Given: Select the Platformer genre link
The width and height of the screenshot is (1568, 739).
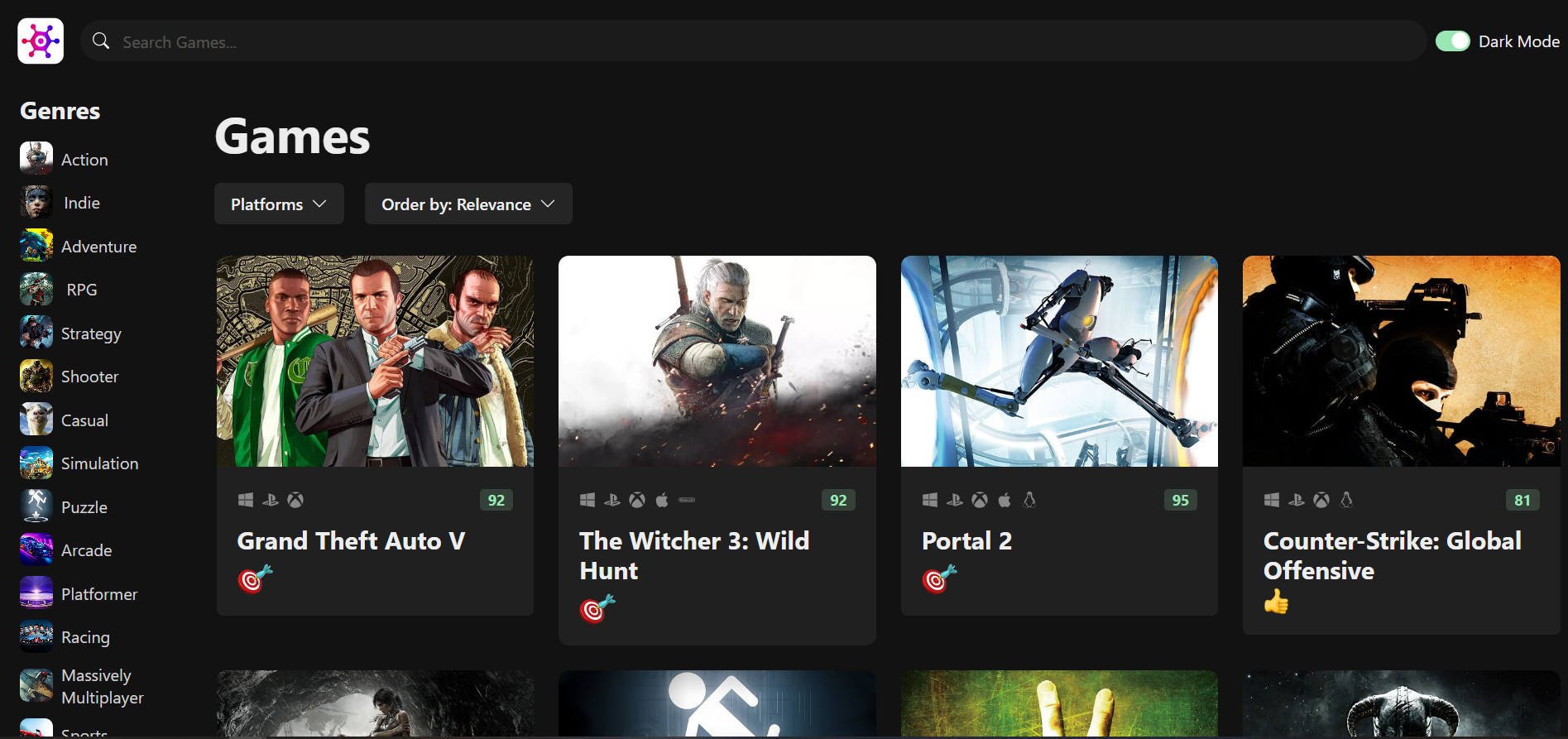Looking at the screenshot, I should pyautogui.click(x=99, y=594).
